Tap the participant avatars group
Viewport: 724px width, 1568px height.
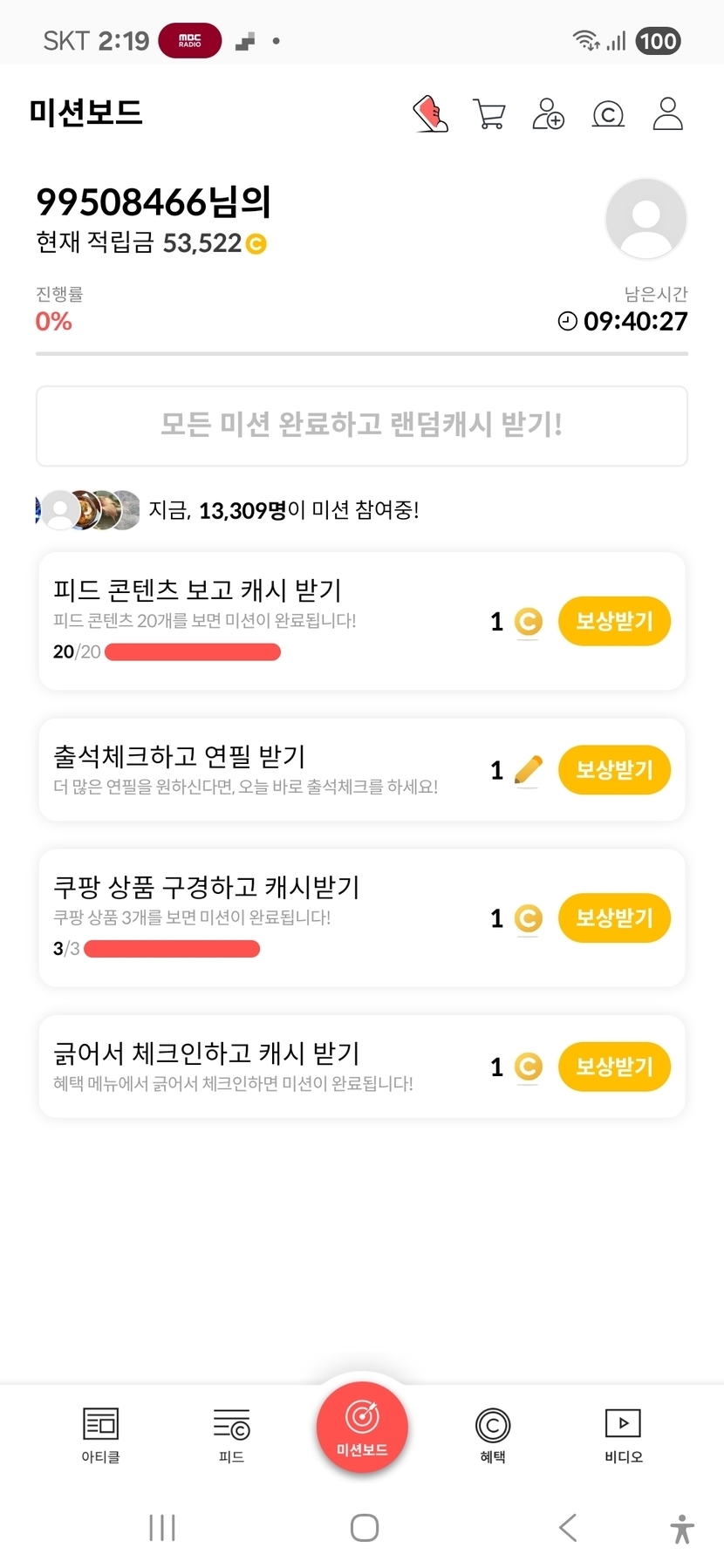click(88, 510)
